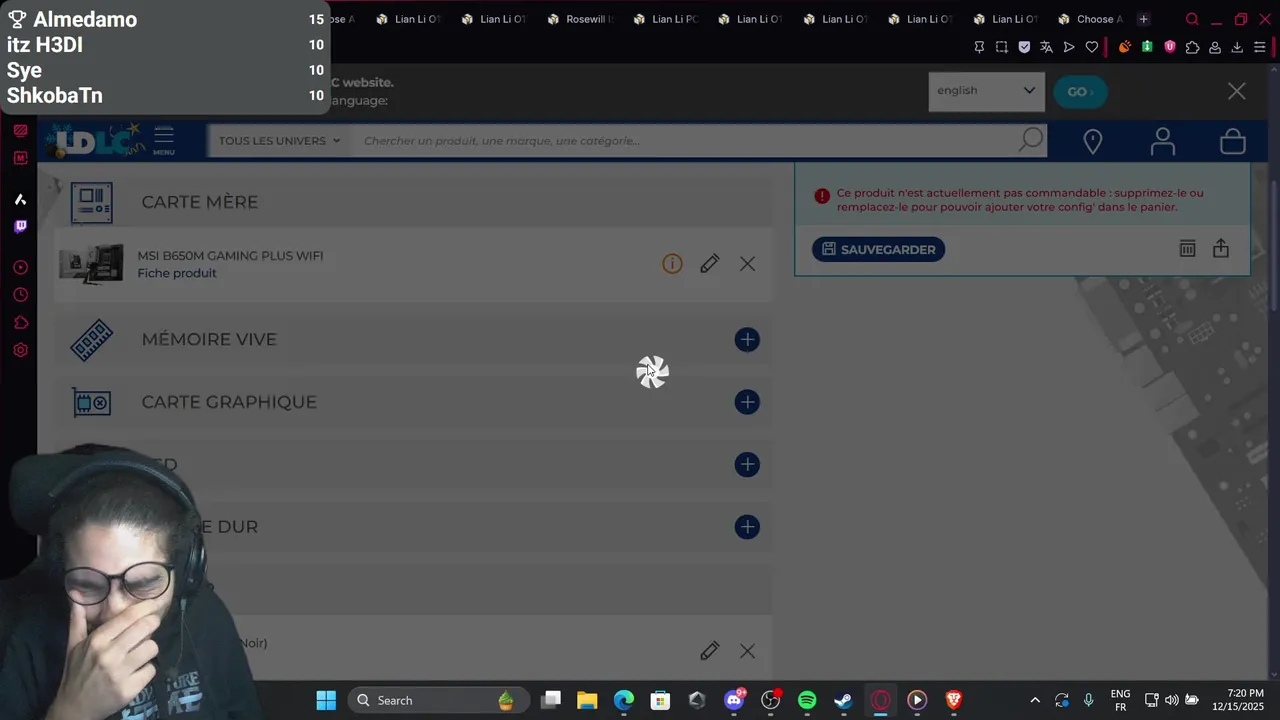1280x720 pixels.
Task: Show hidden tray icons chevron
Action: click(1035, 700)
